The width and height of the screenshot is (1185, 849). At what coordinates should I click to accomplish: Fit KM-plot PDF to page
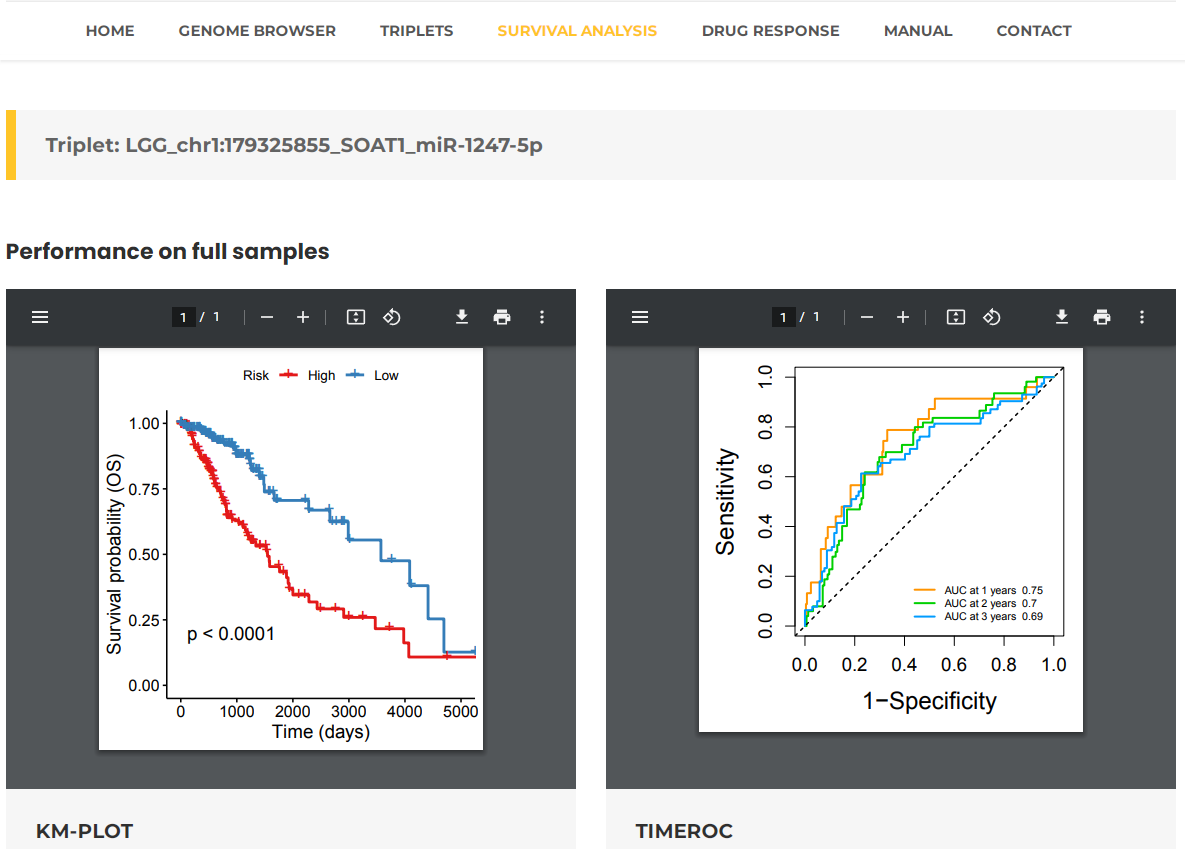356,318
